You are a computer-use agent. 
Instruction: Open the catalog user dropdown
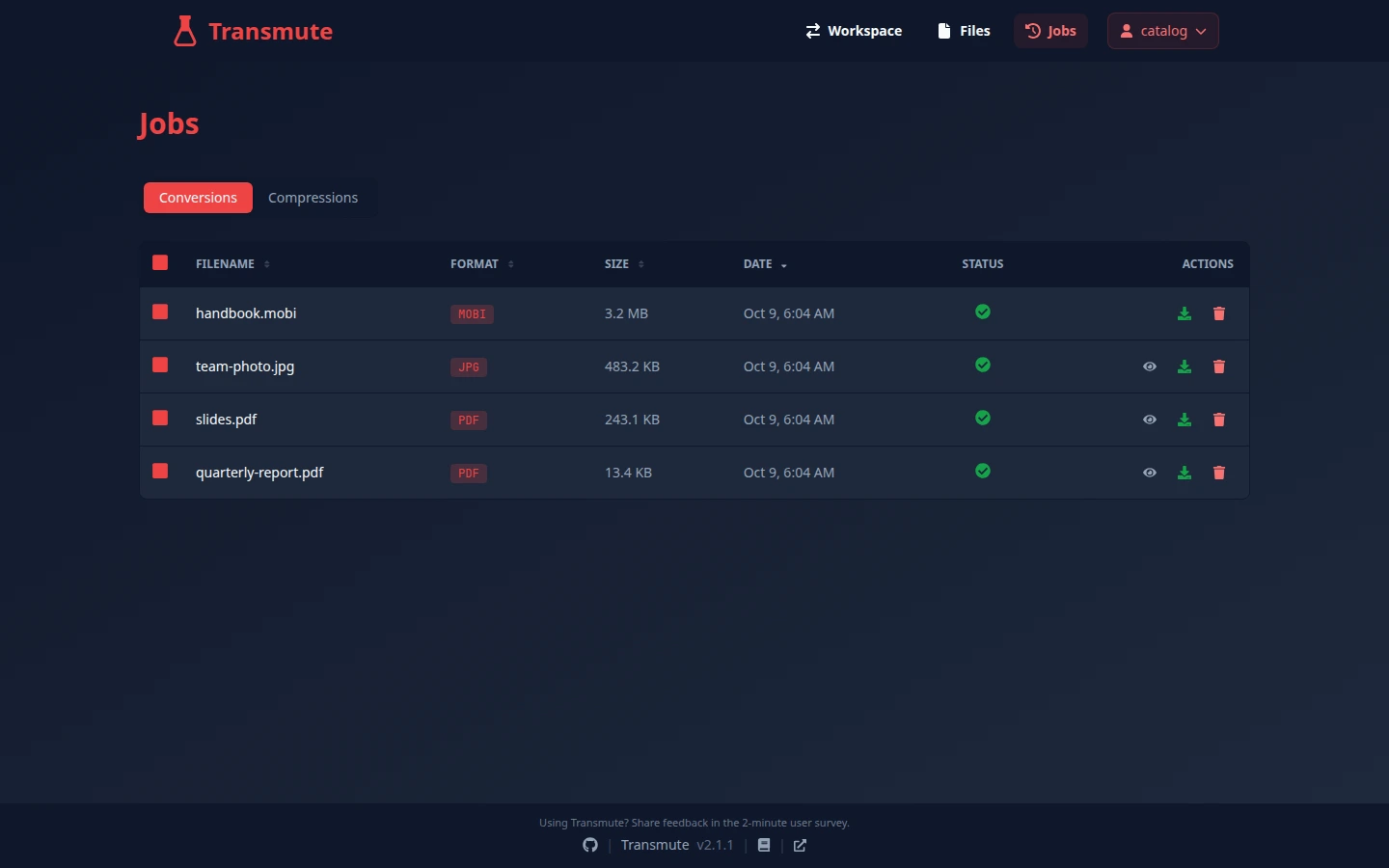1163,31
